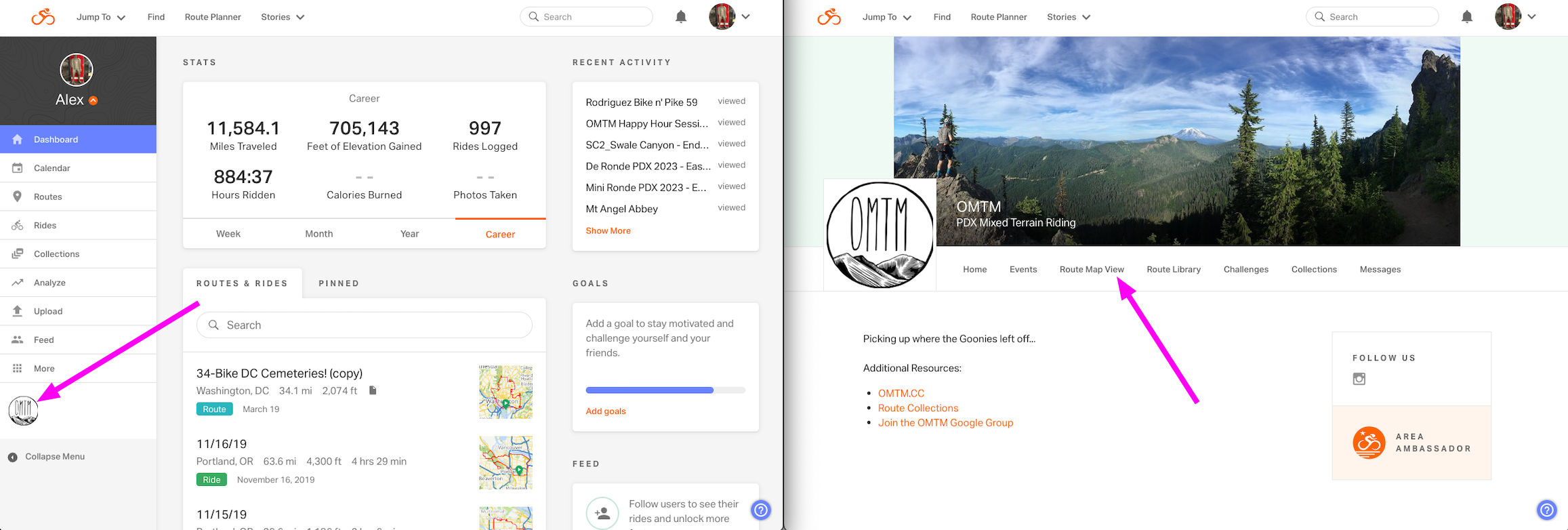Image resolution: width=1568 pixels, height=530 pixels.
Task: Focus top search field in right window
Action: click(1372, 17)
